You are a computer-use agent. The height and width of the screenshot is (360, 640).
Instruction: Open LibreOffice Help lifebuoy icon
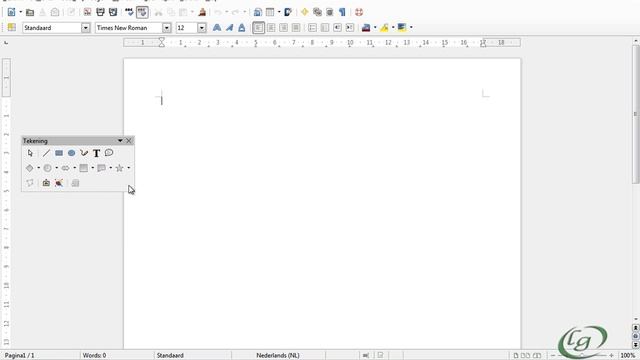pyautogui.click(x=359, y=12)
